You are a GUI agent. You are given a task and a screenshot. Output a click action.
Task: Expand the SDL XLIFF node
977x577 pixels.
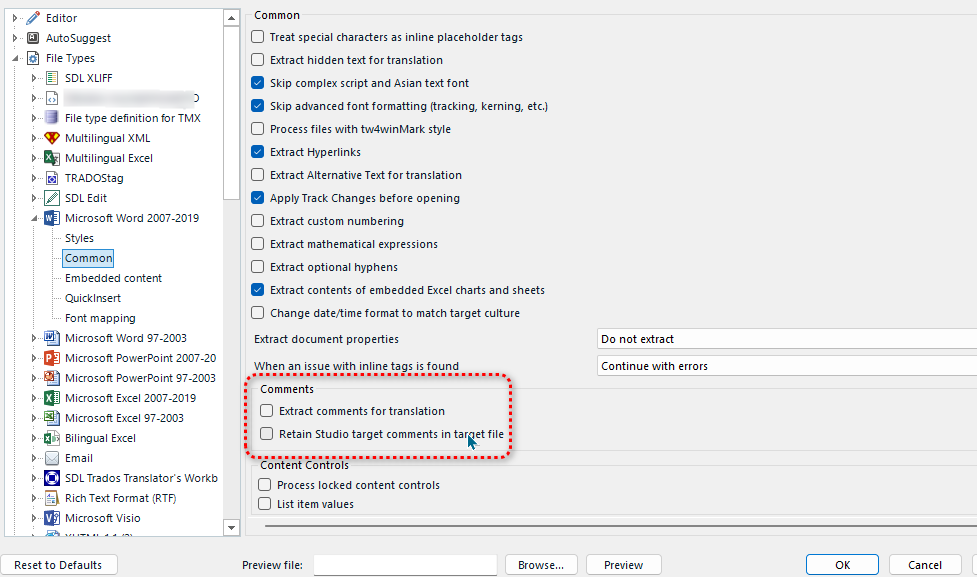34,78
